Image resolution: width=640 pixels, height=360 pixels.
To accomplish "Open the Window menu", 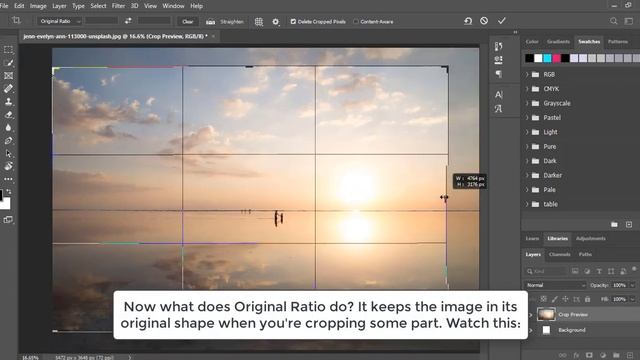I will 173,6.
